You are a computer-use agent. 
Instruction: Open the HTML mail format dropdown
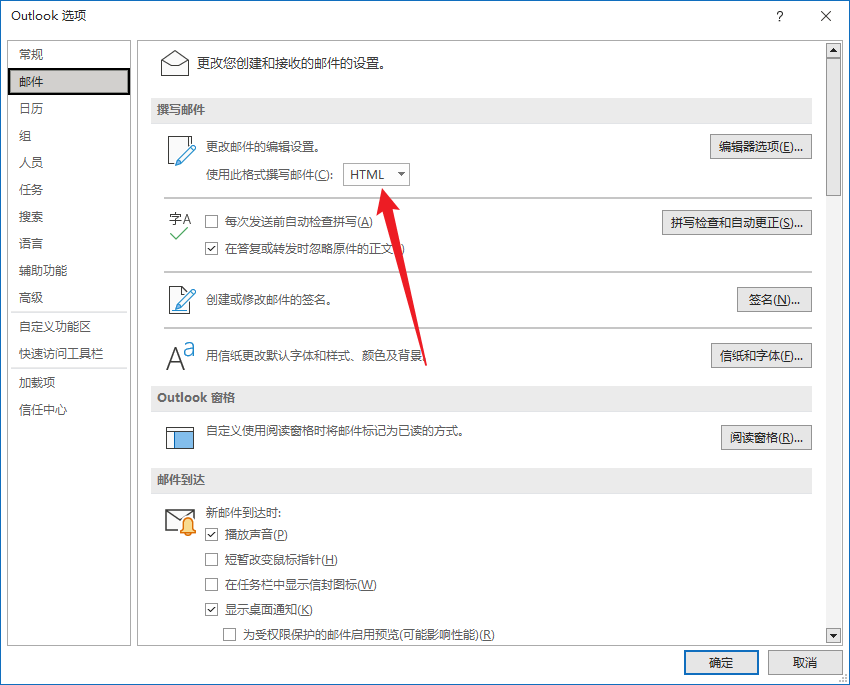click(x=376, y=175)
